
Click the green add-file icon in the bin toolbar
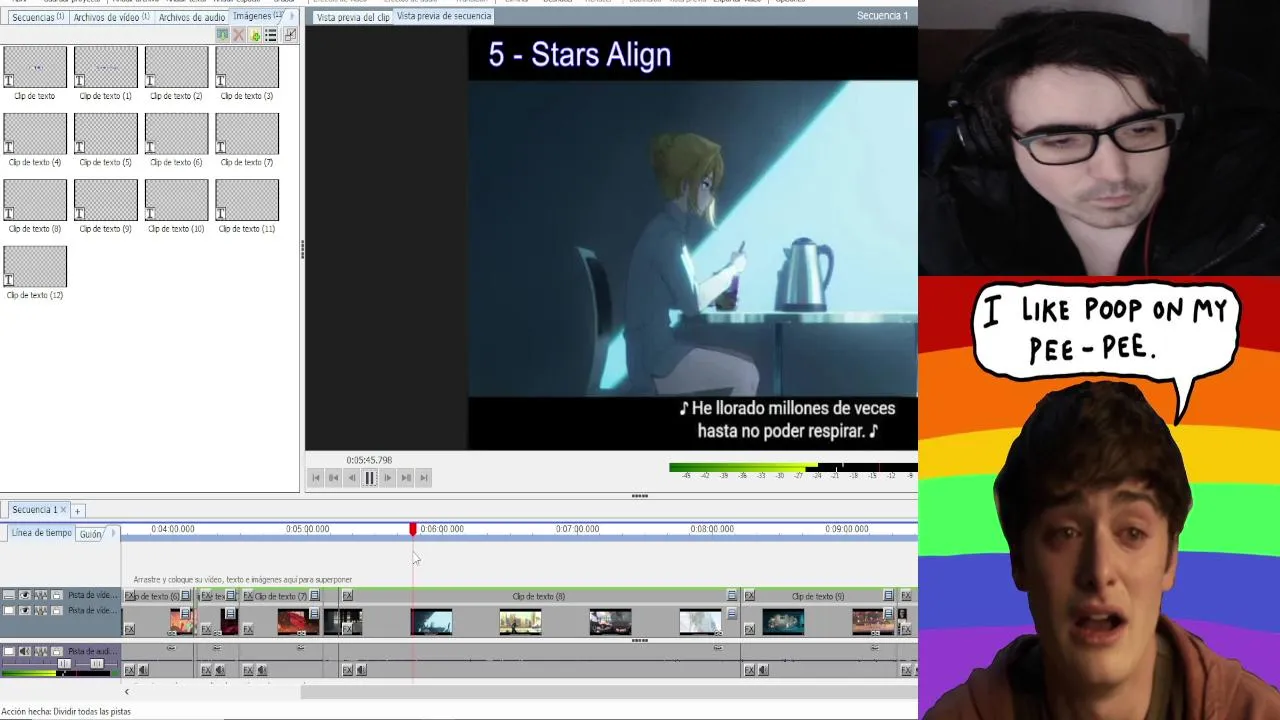(x=255, y=34)
